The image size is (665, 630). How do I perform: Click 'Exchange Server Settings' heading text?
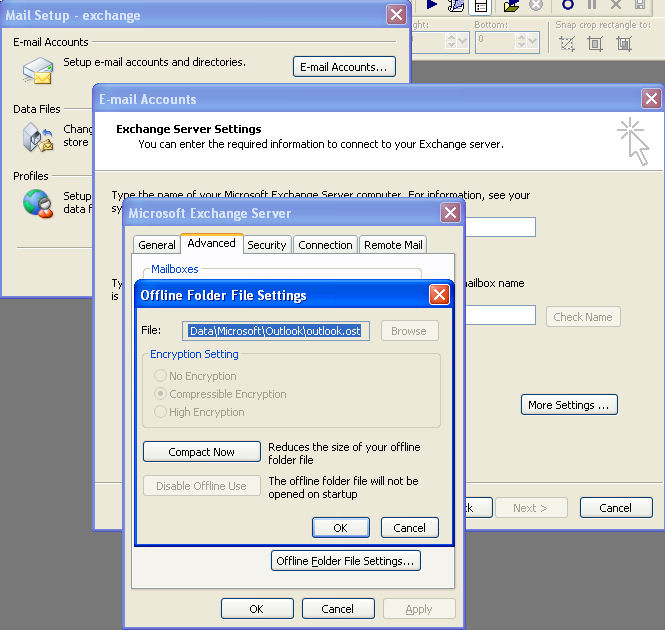[x=189, y=129]
